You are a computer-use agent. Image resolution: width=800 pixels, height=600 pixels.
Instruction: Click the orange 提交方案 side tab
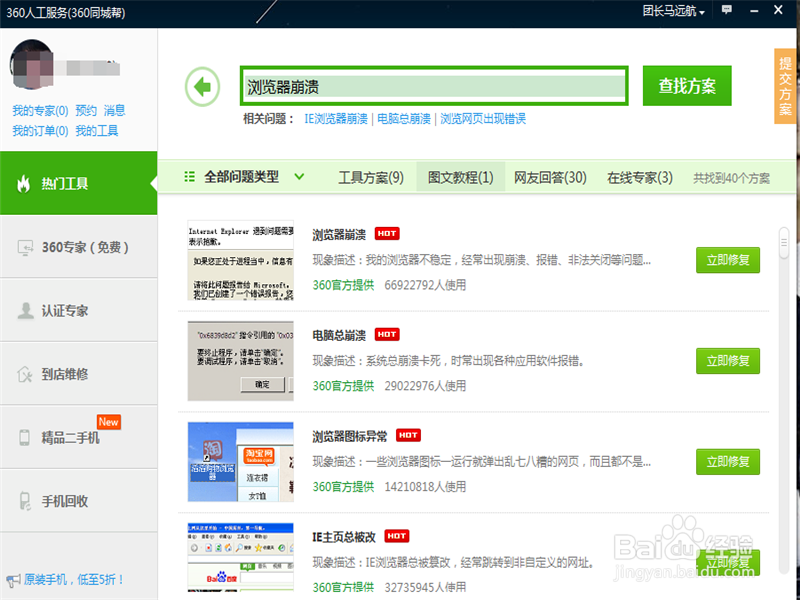[x=785, y=86]
